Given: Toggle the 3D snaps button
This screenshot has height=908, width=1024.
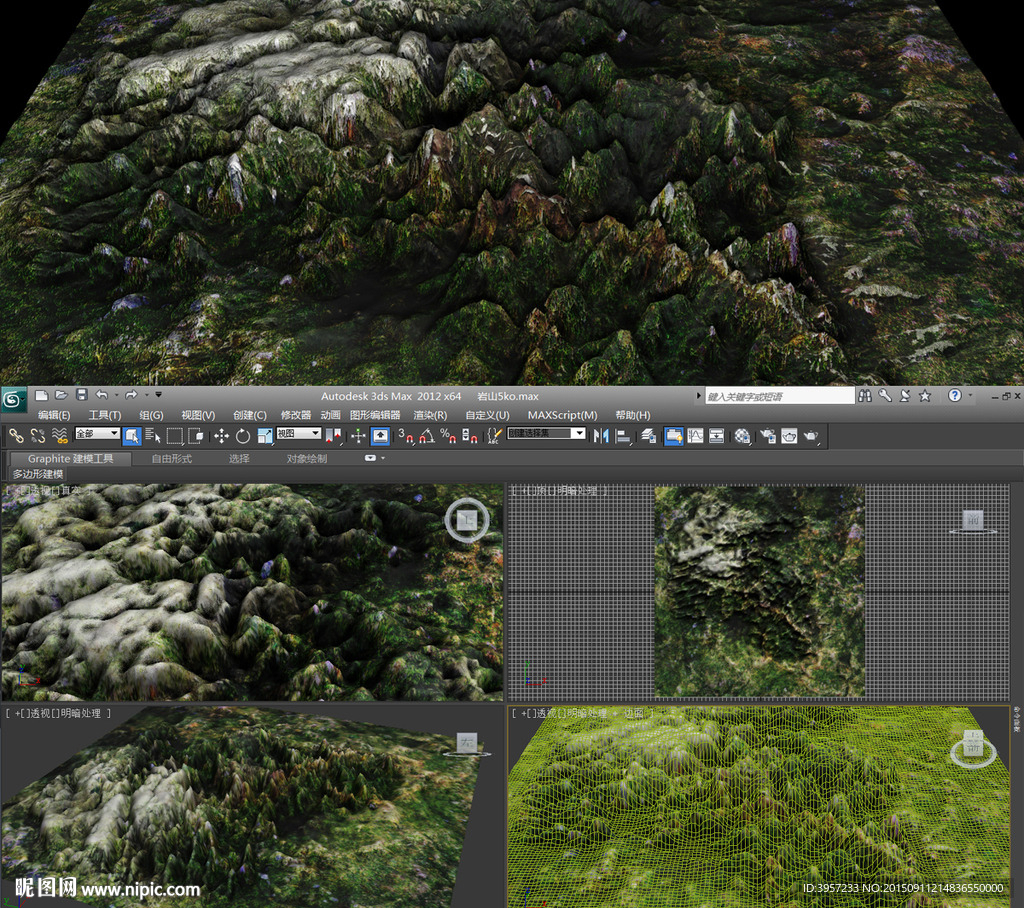Looking at the screenshot, I should click(x=405, y=436).
